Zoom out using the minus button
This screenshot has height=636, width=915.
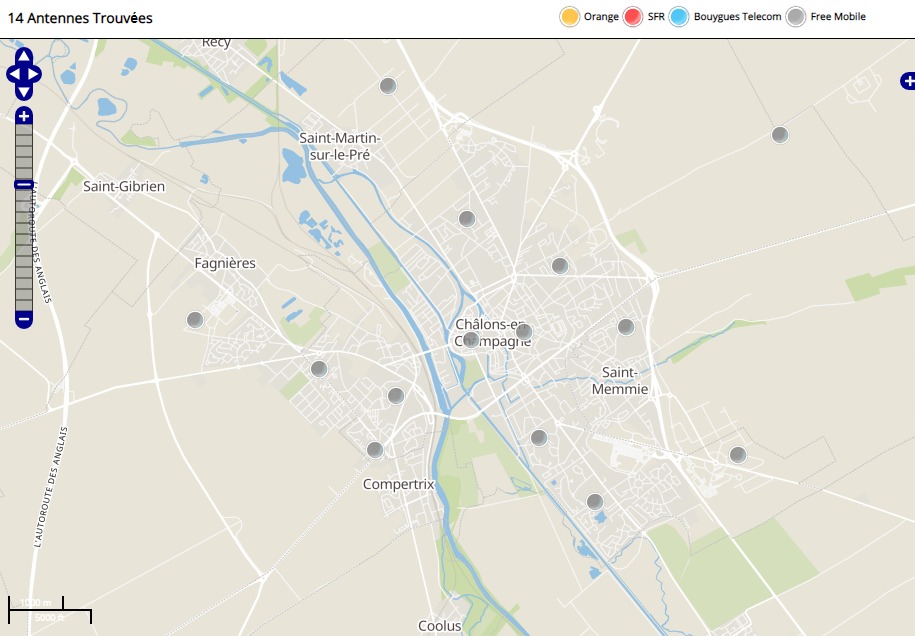point(24,319)
